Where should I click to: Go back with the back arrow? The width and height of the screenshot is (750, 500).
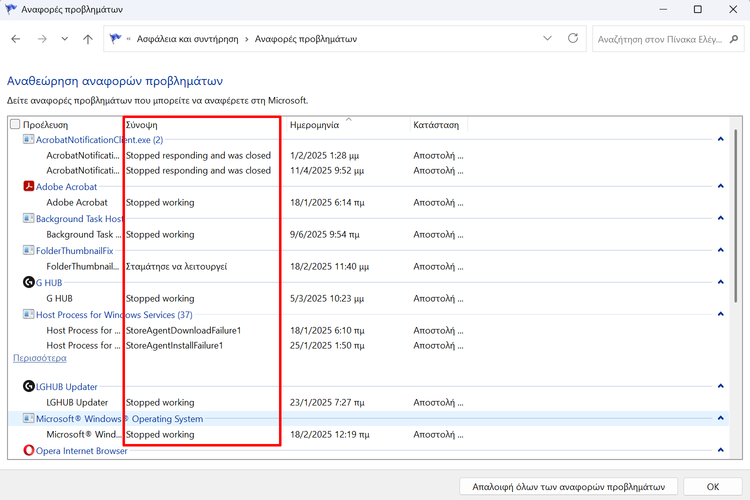[16, 39]
